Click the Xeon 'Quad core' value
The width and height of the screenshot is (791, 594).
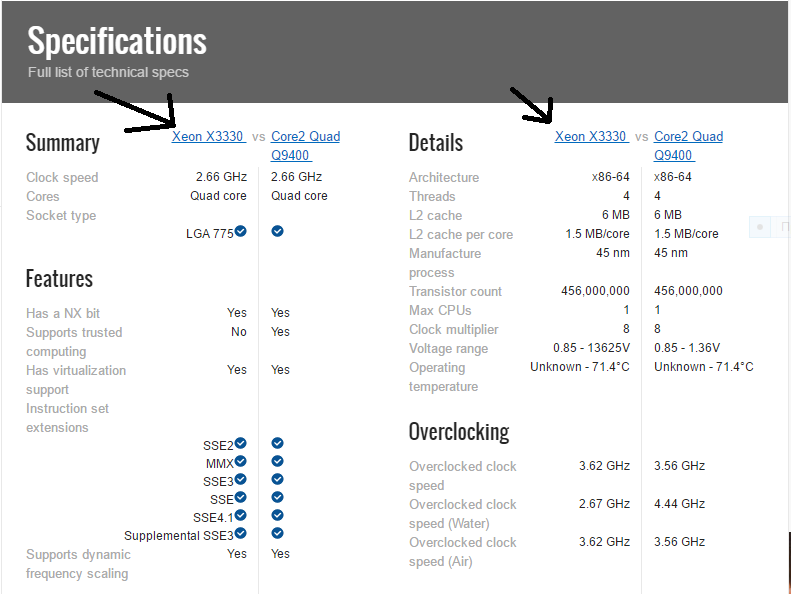[x=218, y=196]
